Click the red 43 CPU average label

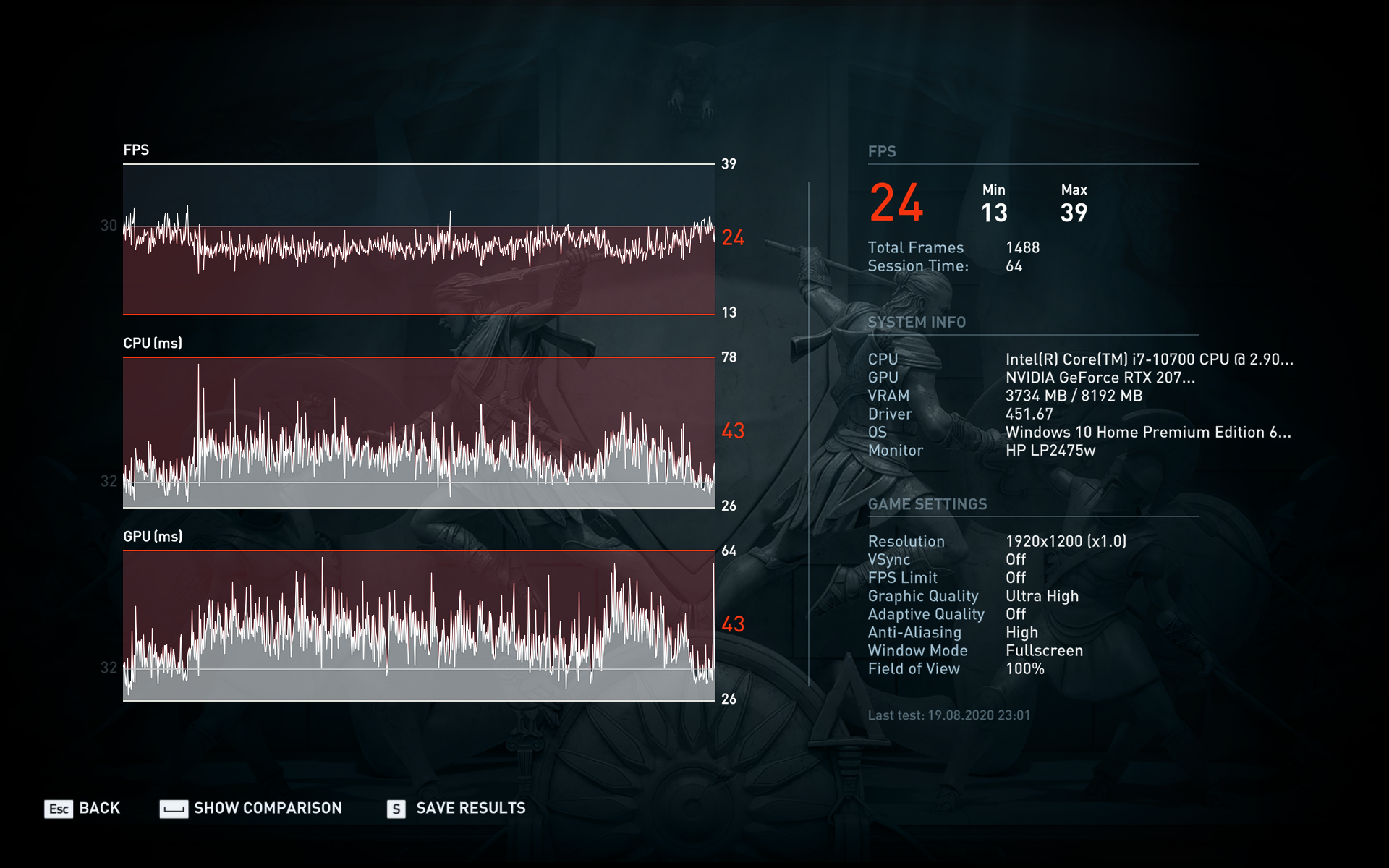(x=733, y=431)
